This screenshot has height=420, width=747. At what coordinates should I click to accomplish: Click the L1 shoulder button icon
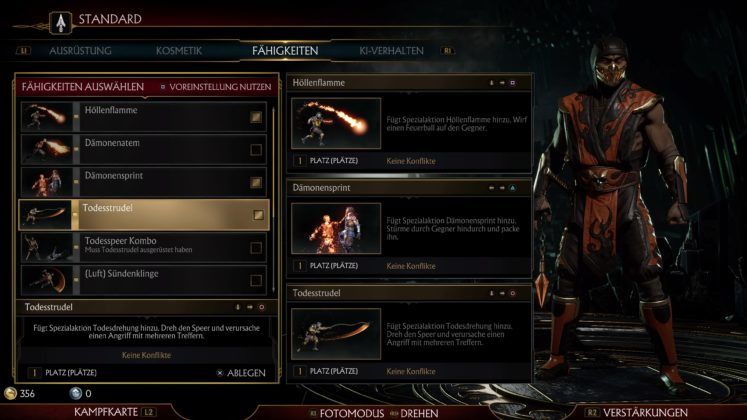tap(23, 50)
